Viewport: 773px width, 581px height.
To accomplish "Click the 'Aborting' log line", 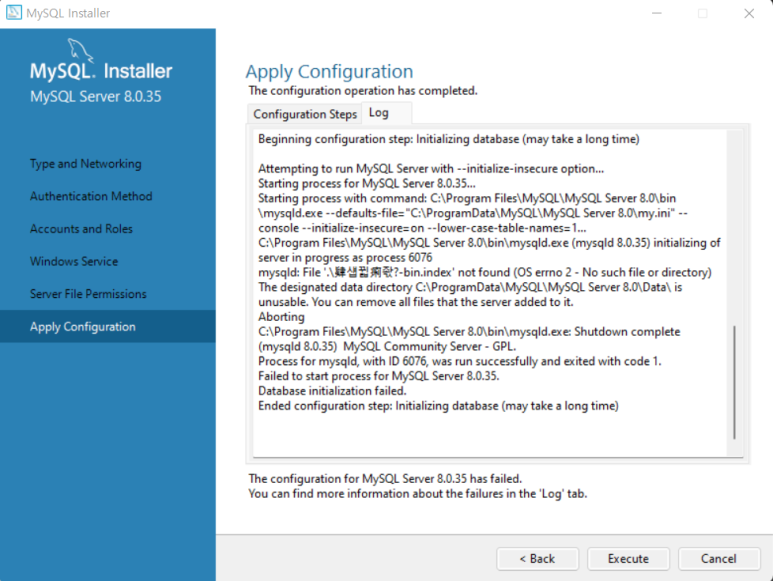I will pos(281,317).
